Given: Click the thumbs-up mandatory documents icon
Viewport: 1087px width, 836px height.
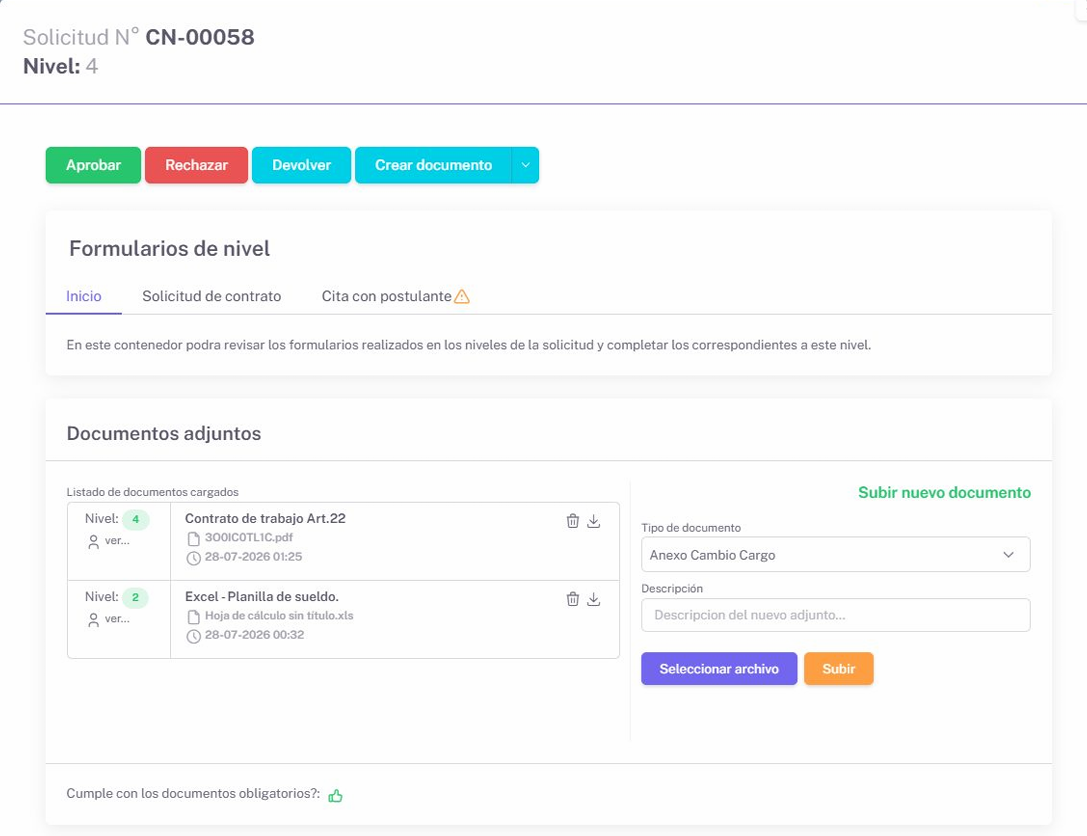Looking at the screenshot, I should coord(336,796).
